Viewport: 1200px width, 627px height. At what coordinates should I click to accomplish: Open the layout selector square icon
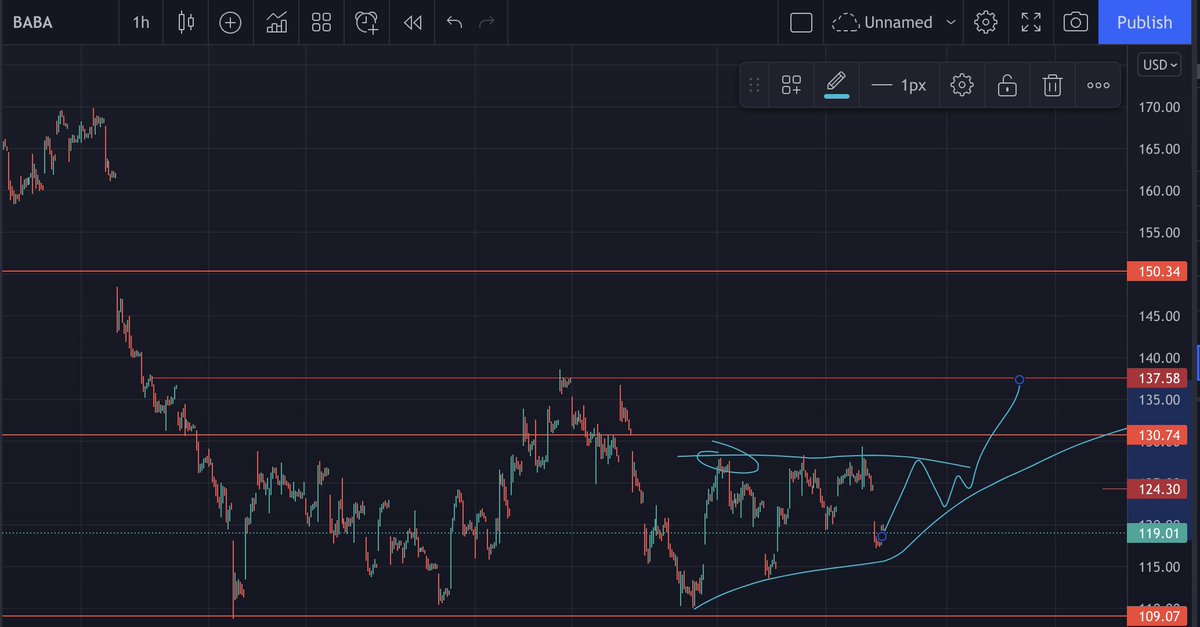(x=801, y=22)
